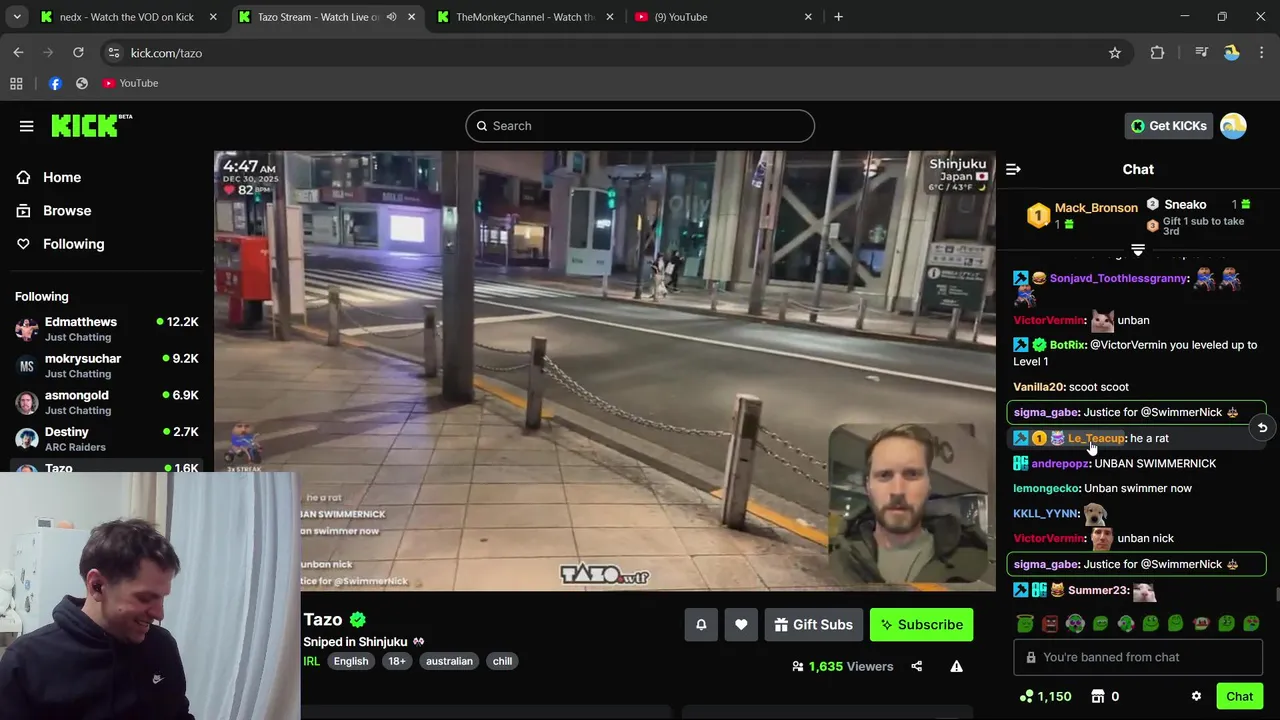
Task: Click Summer23 username in chat
Action: click(1098, 591)
